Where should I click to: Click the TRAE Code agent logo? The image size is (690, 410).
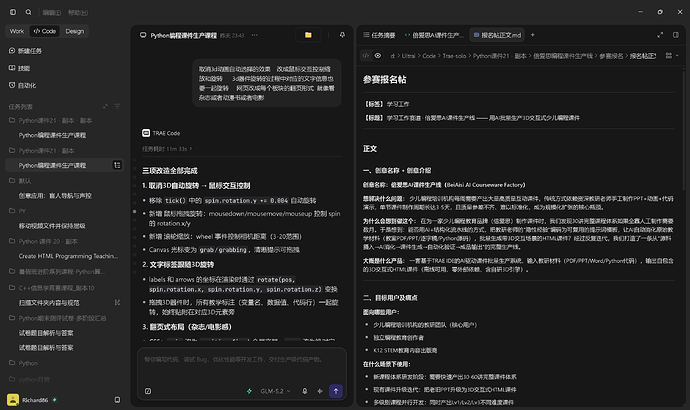146,133
